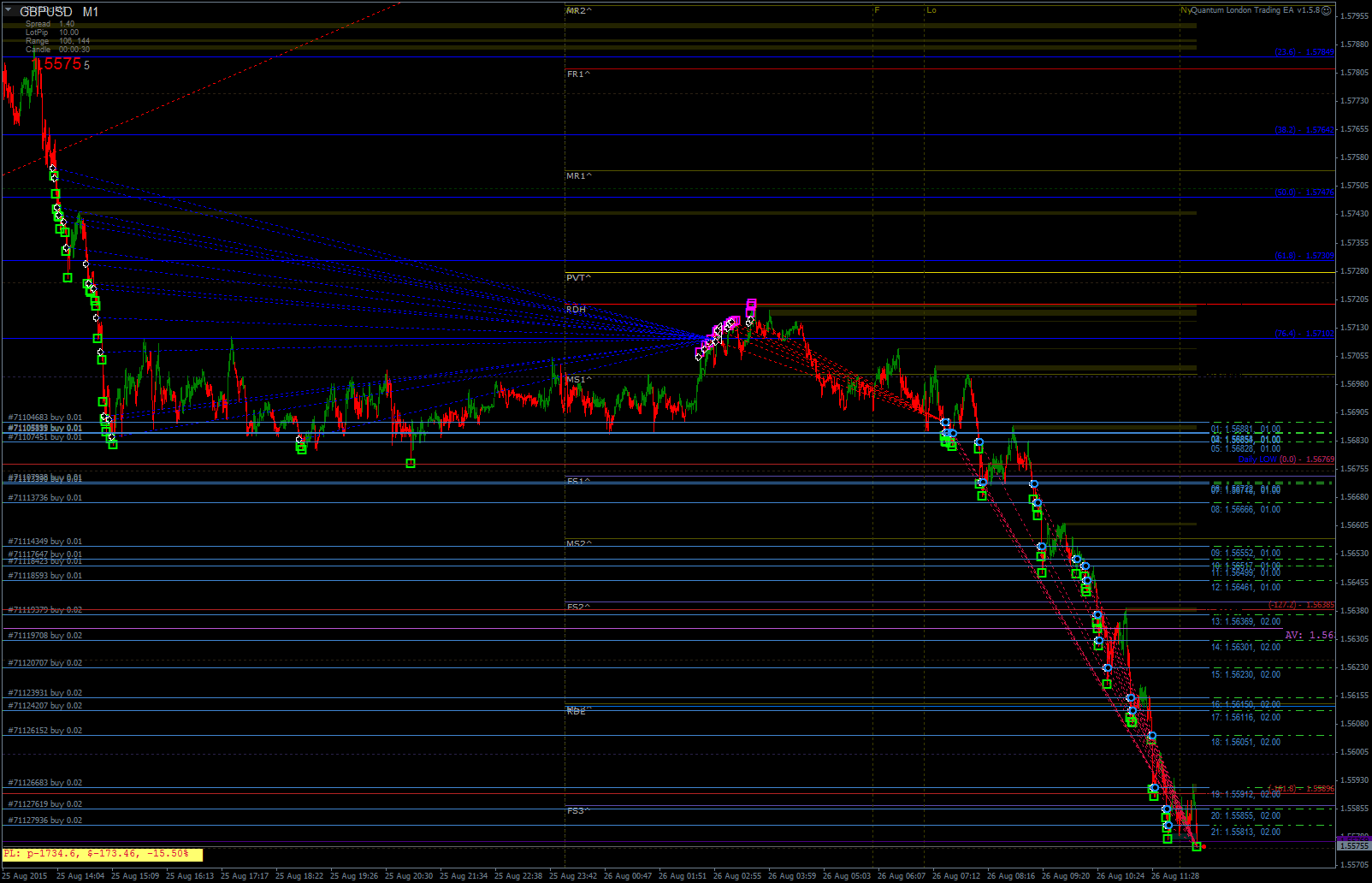This screenshot has height=883, width=1372.
Task: Click Fibonacci label (76.4) - 1.57102
Action: tap(1304, 334)
